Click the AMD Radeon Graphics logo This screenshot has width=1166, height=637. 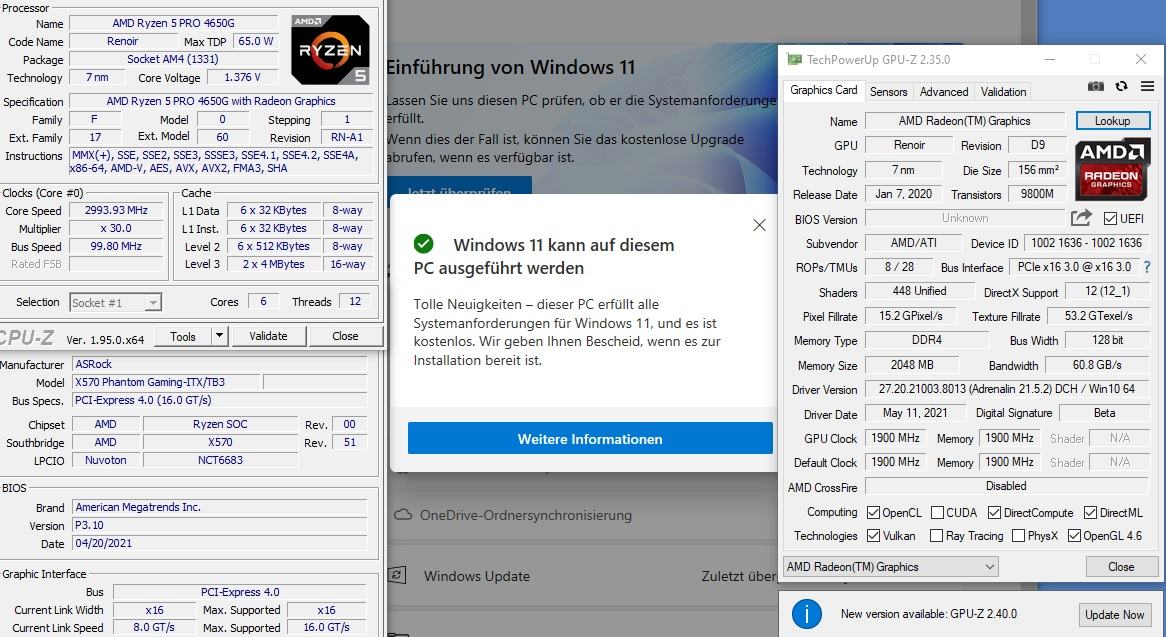tap(1112, 169)
